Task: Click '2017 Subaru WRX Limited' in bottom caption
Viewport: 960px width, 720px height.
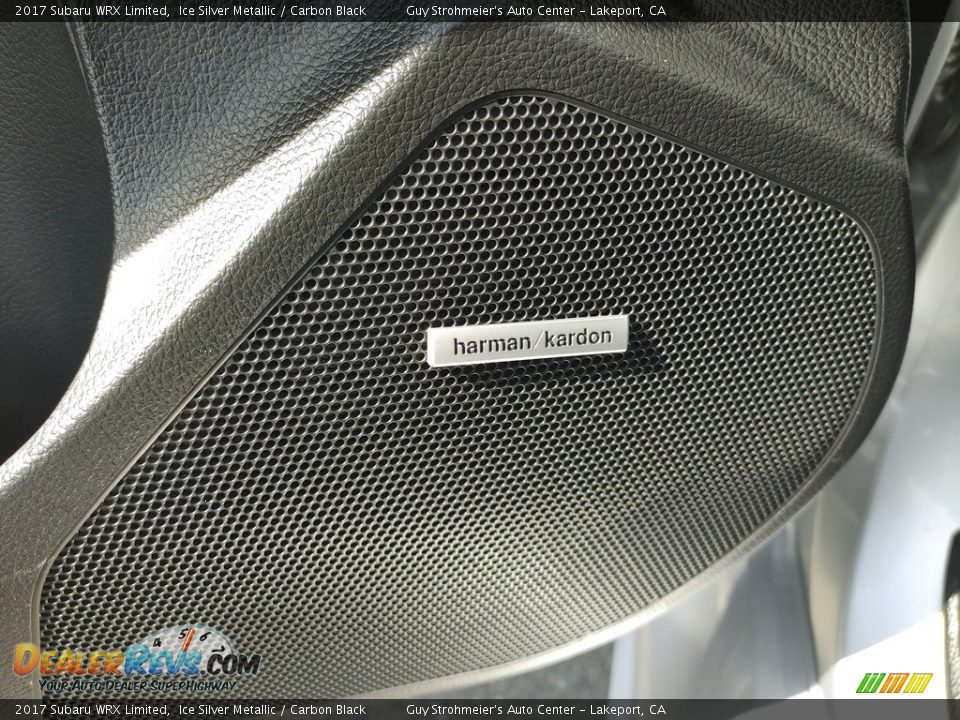Action: [92, 710]
